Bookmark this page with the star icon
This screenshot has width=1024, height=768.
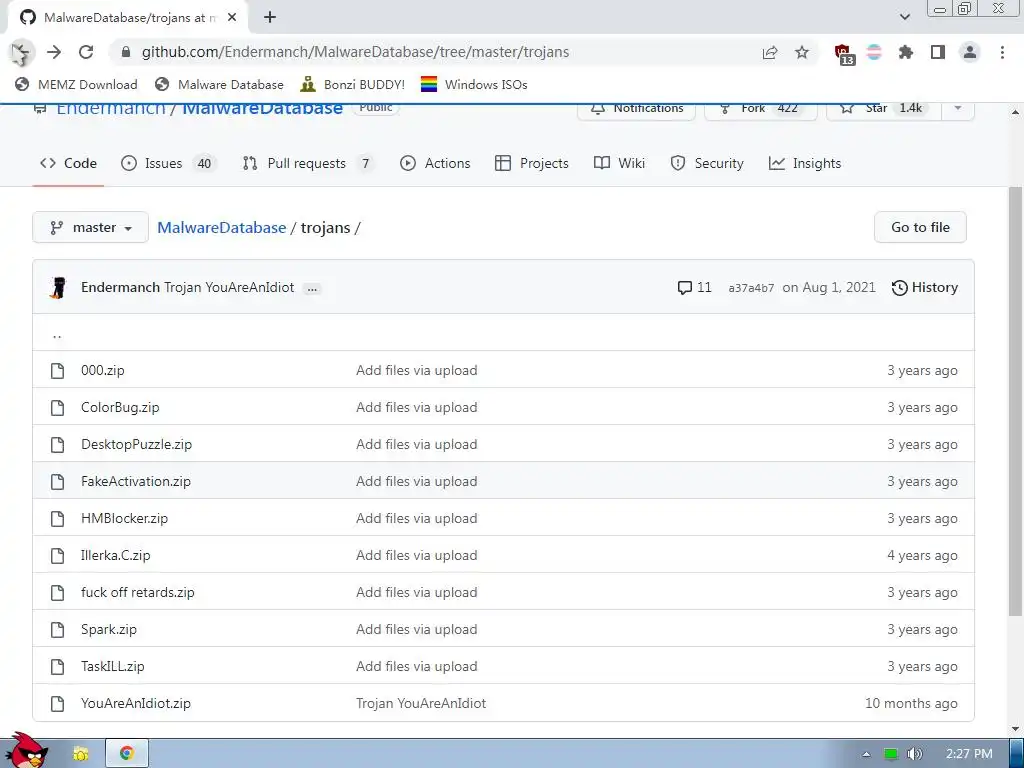pyautogui.click(x=802, y=52)
